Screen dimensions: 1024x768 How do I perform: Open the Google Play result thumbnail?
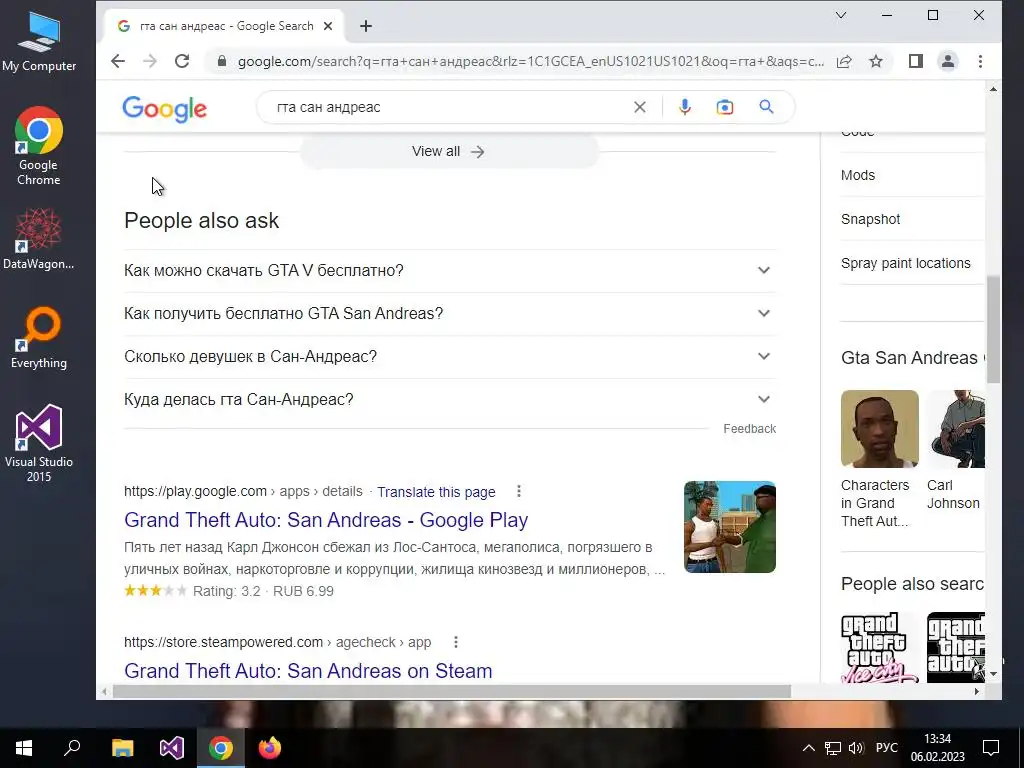tap(729, 527)
